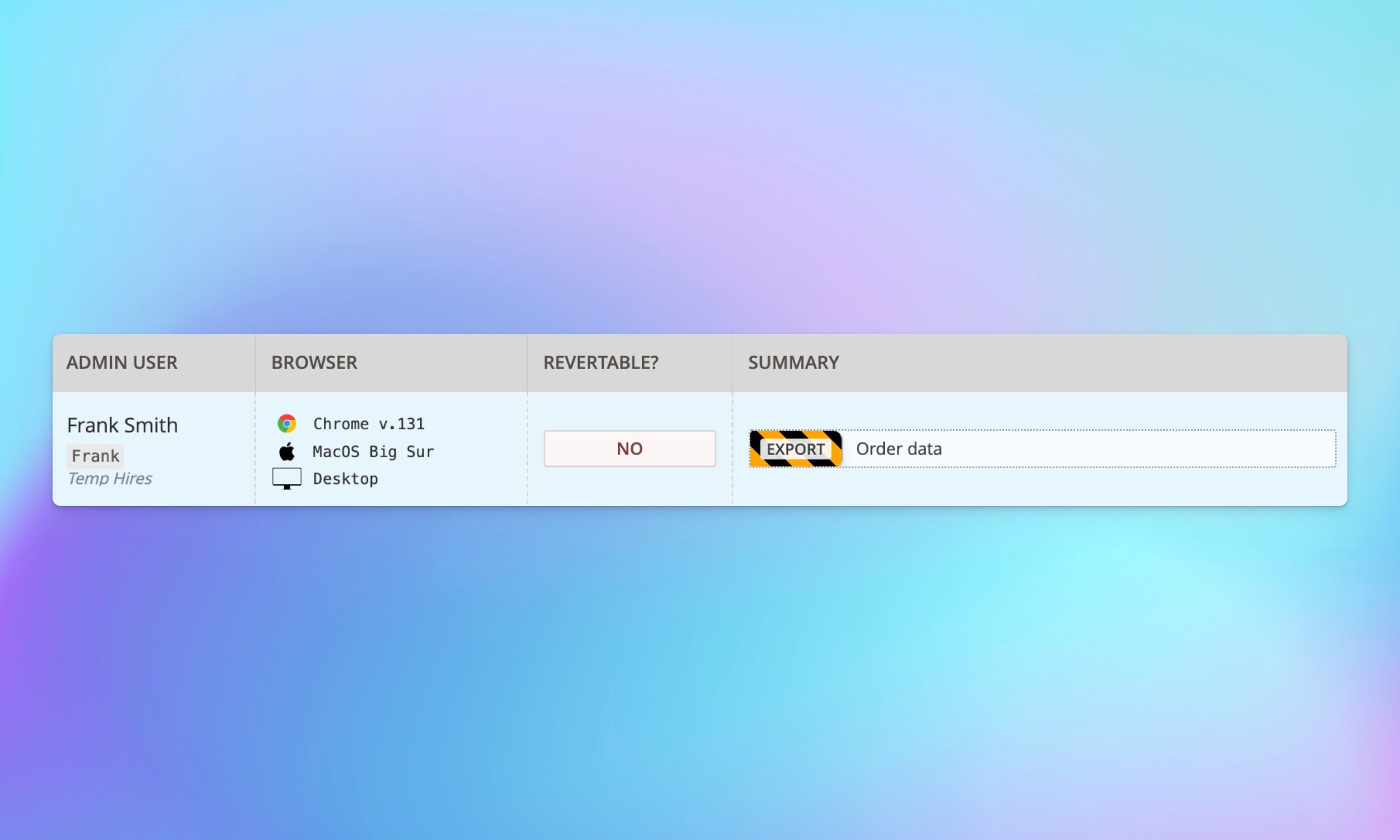This screenshot has height=840, width=1400.
Task: Click the Order data summary text
Action: 899,449
